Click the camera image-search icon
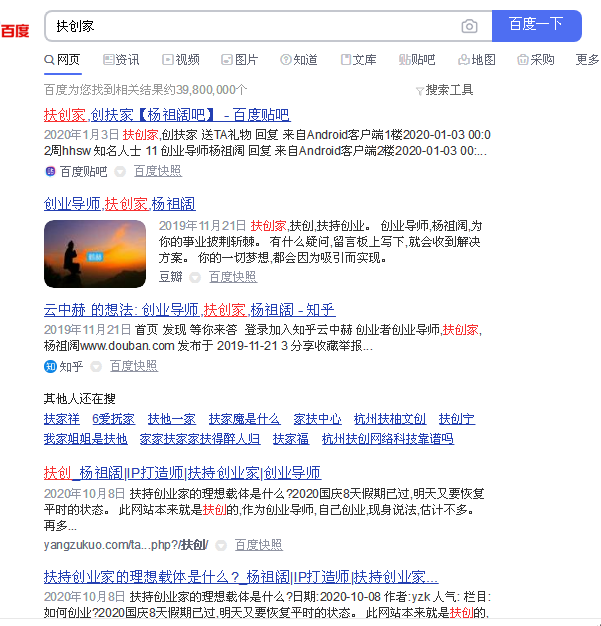 (x=469, y=26)
